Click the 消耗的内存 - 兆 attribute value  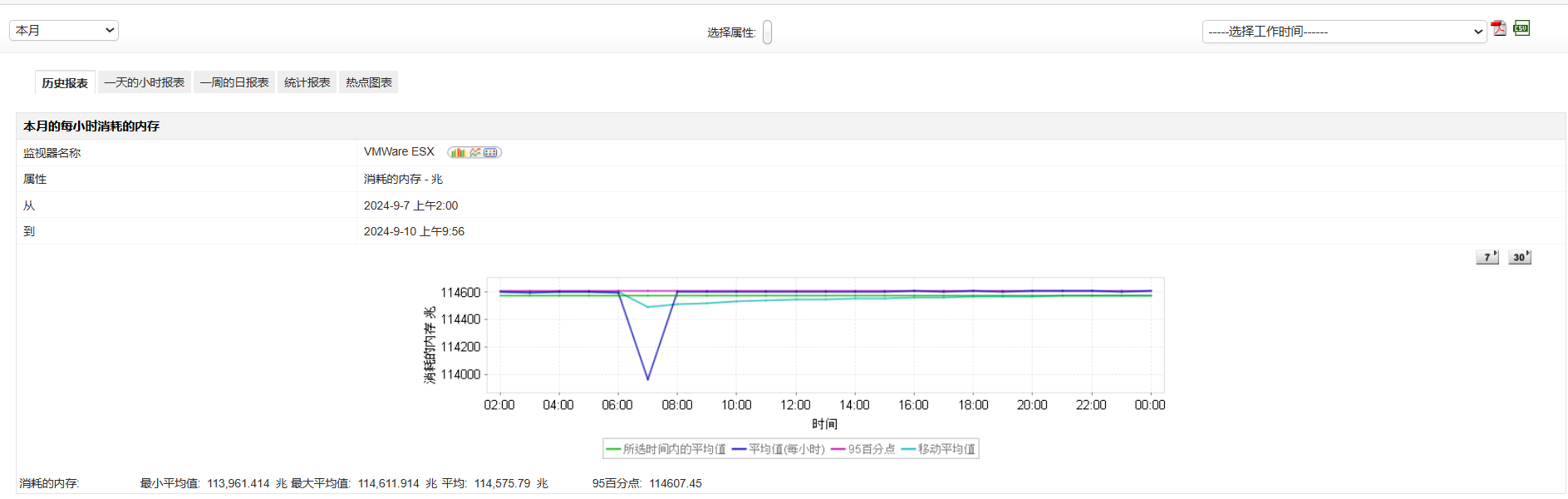pos(403,179)
